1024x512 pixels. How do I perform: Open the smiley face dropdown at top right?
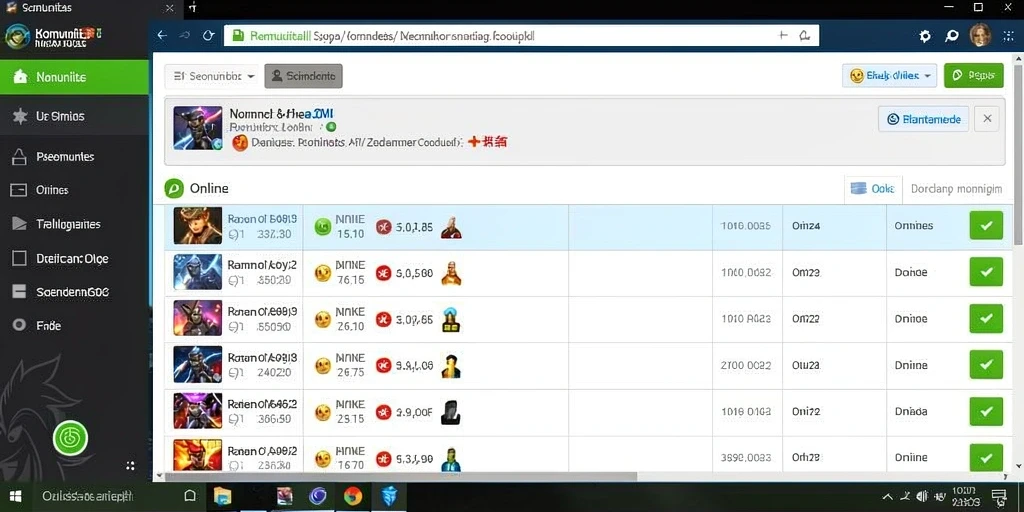889,76
